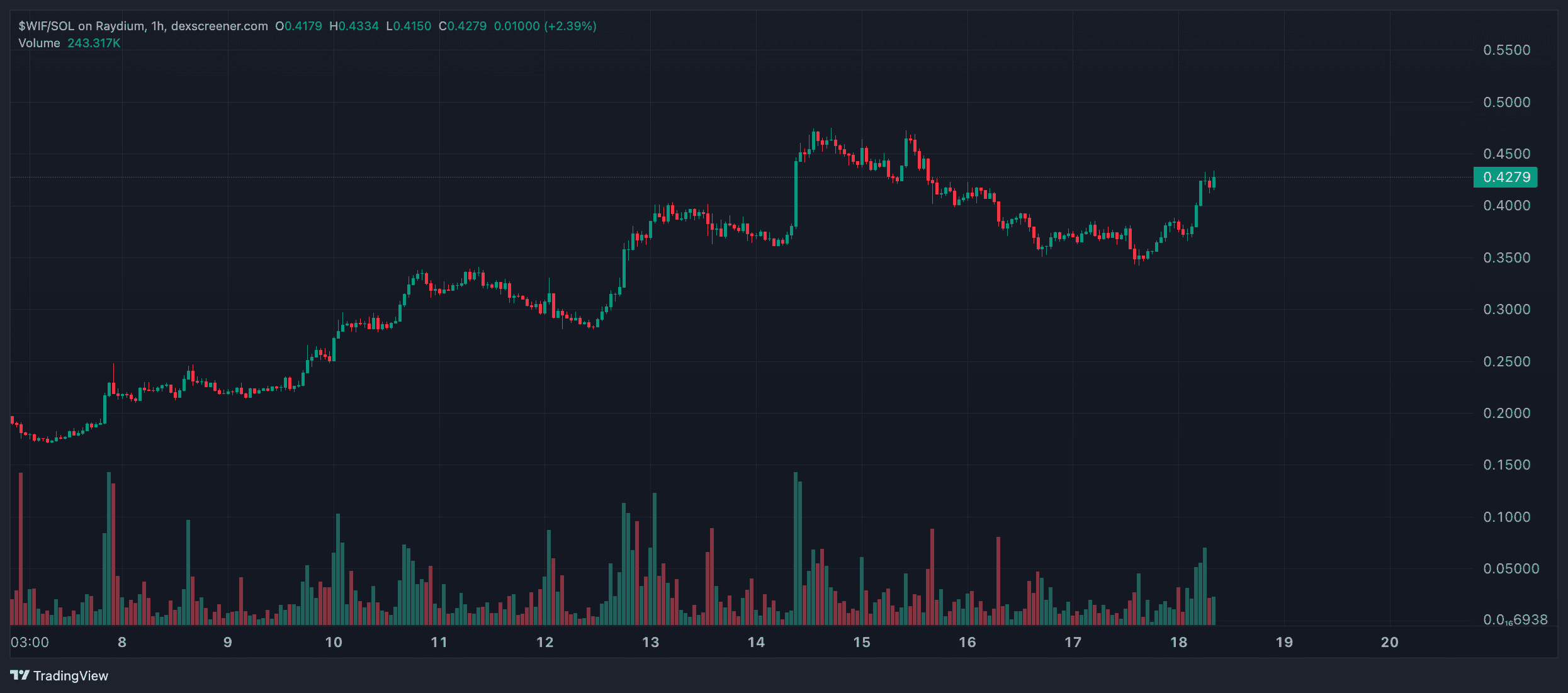Click the date 14 on time axis
This screenshot has height=693, width=1568.
[x=756, y=642]
